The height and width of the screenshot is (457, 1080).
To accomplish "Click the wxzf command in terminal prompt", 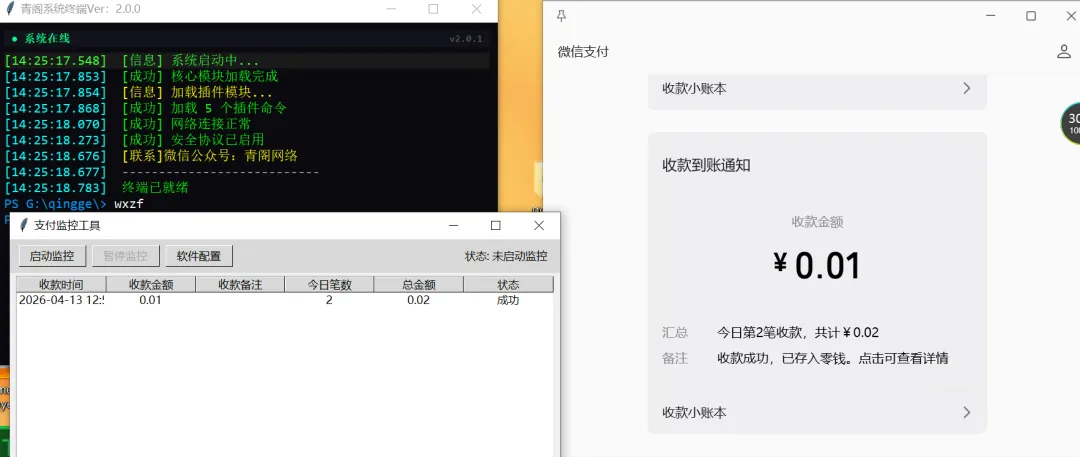I will (129, 204).
